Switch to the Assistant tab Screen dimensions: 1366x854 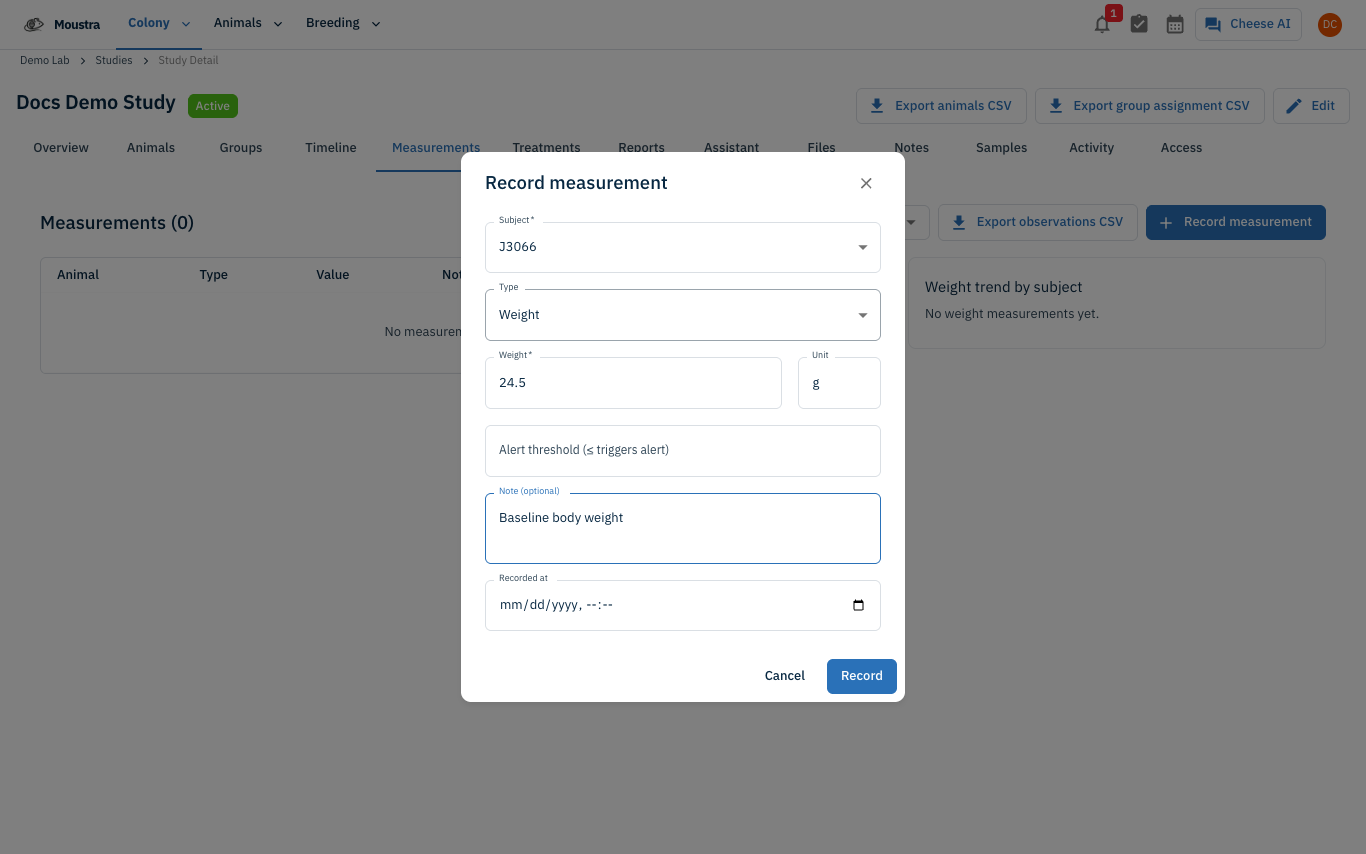(731, 148)
